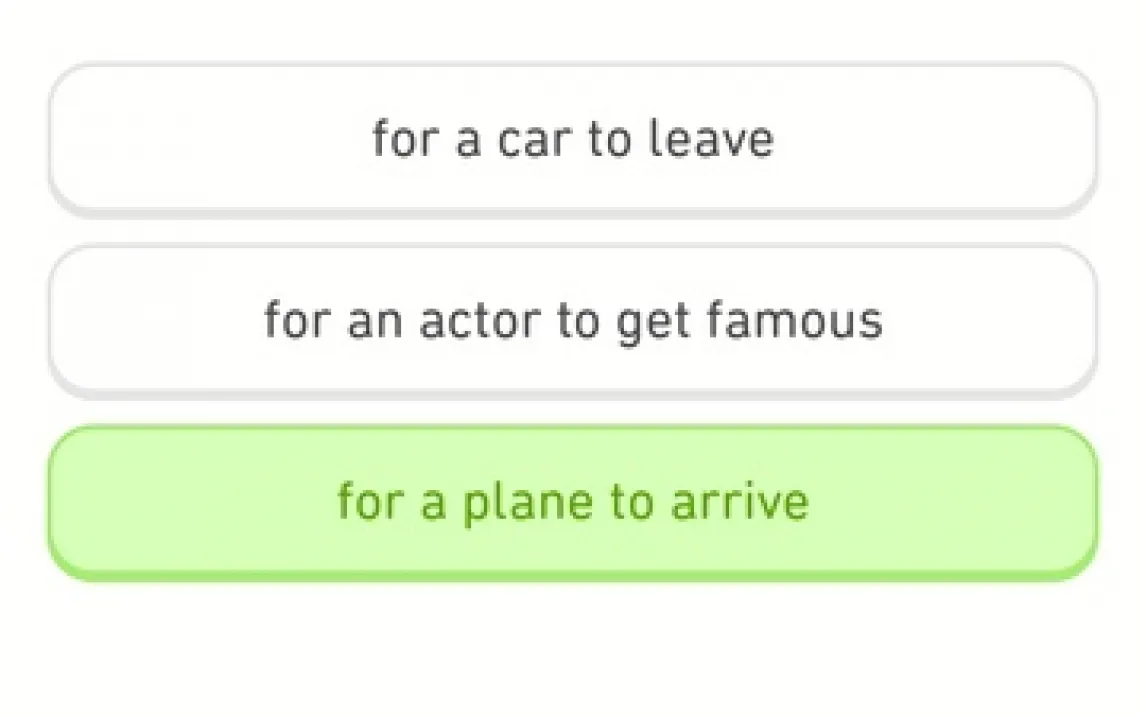Switch answer to the actor option
The height and width of the screenshot is (716, 1146).
(x=573, y=320)
